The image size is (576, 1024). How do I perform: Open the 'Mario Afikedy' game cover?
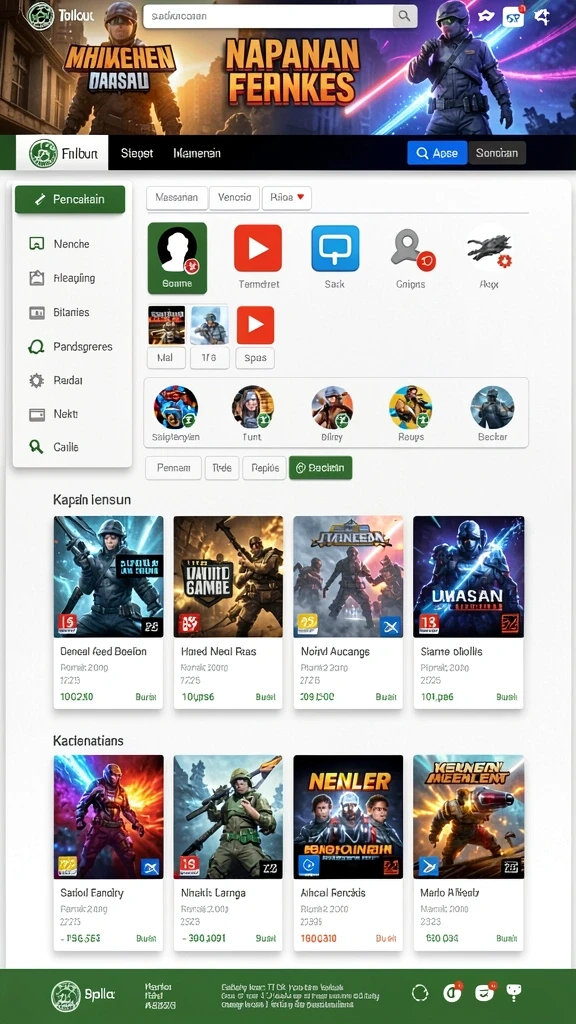(468, 817)
